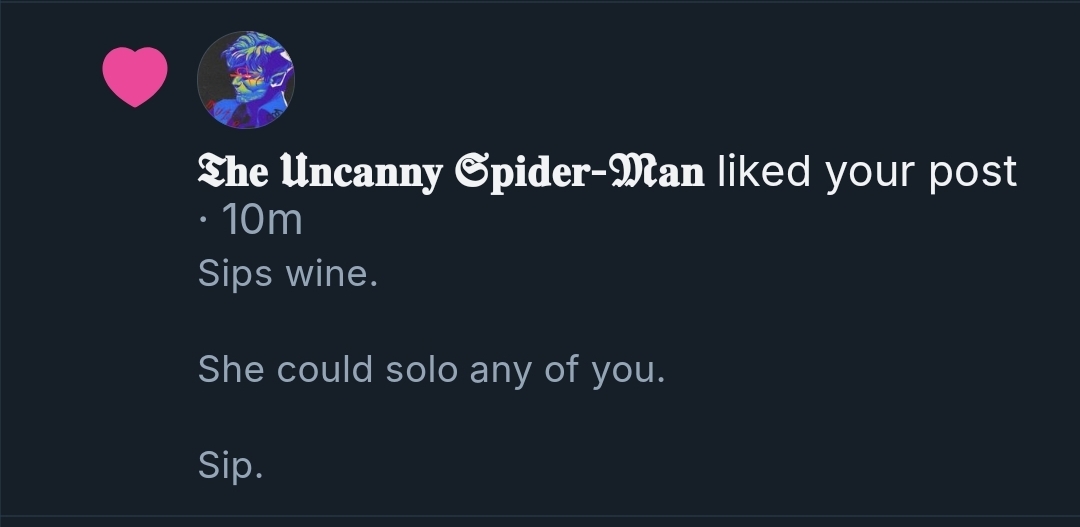Click the final "Sip." line
1080x527 pixels.
coord(230,466)
